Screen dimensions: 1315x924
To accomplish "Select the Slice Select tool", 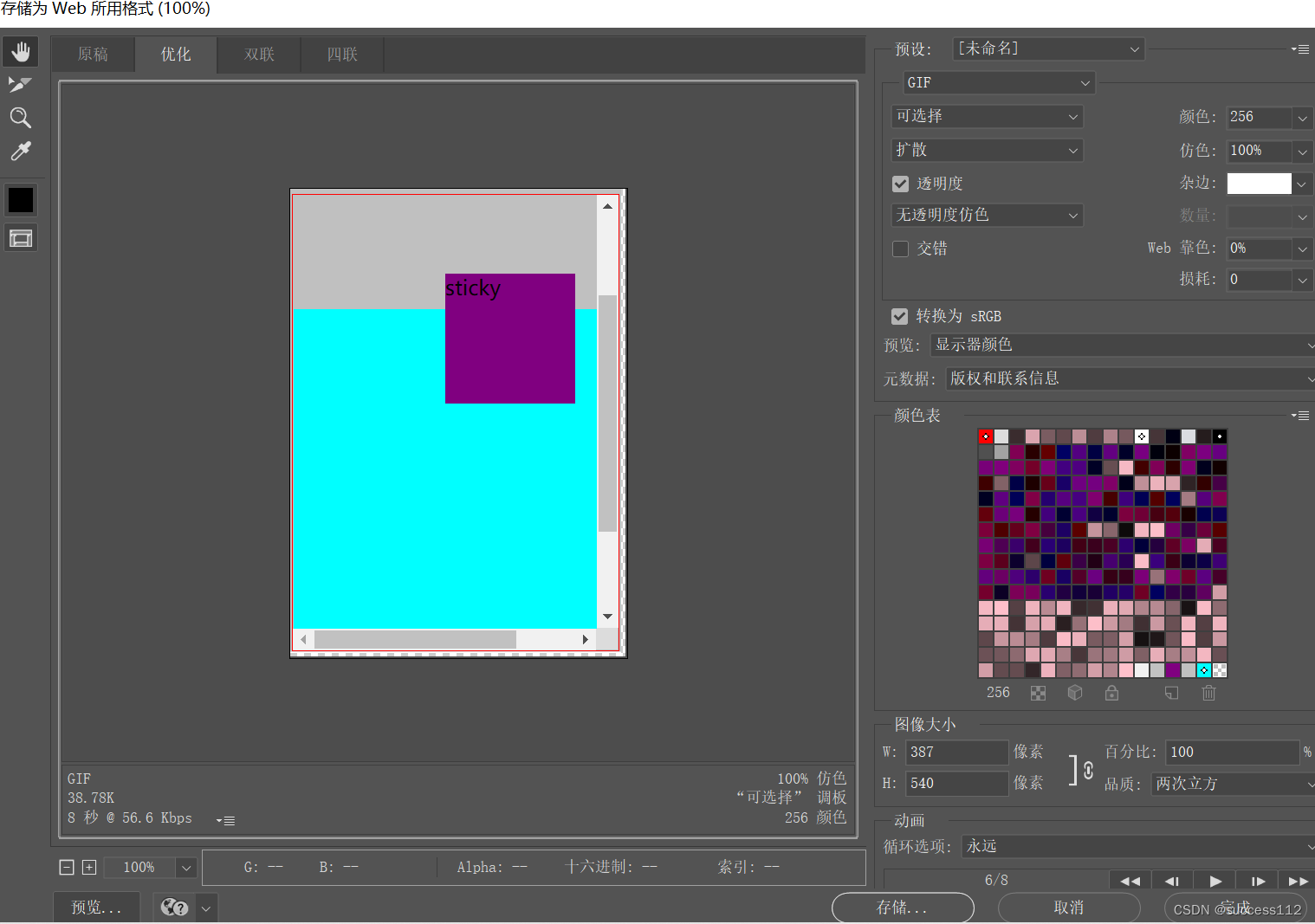I will [x=20, y=84].
